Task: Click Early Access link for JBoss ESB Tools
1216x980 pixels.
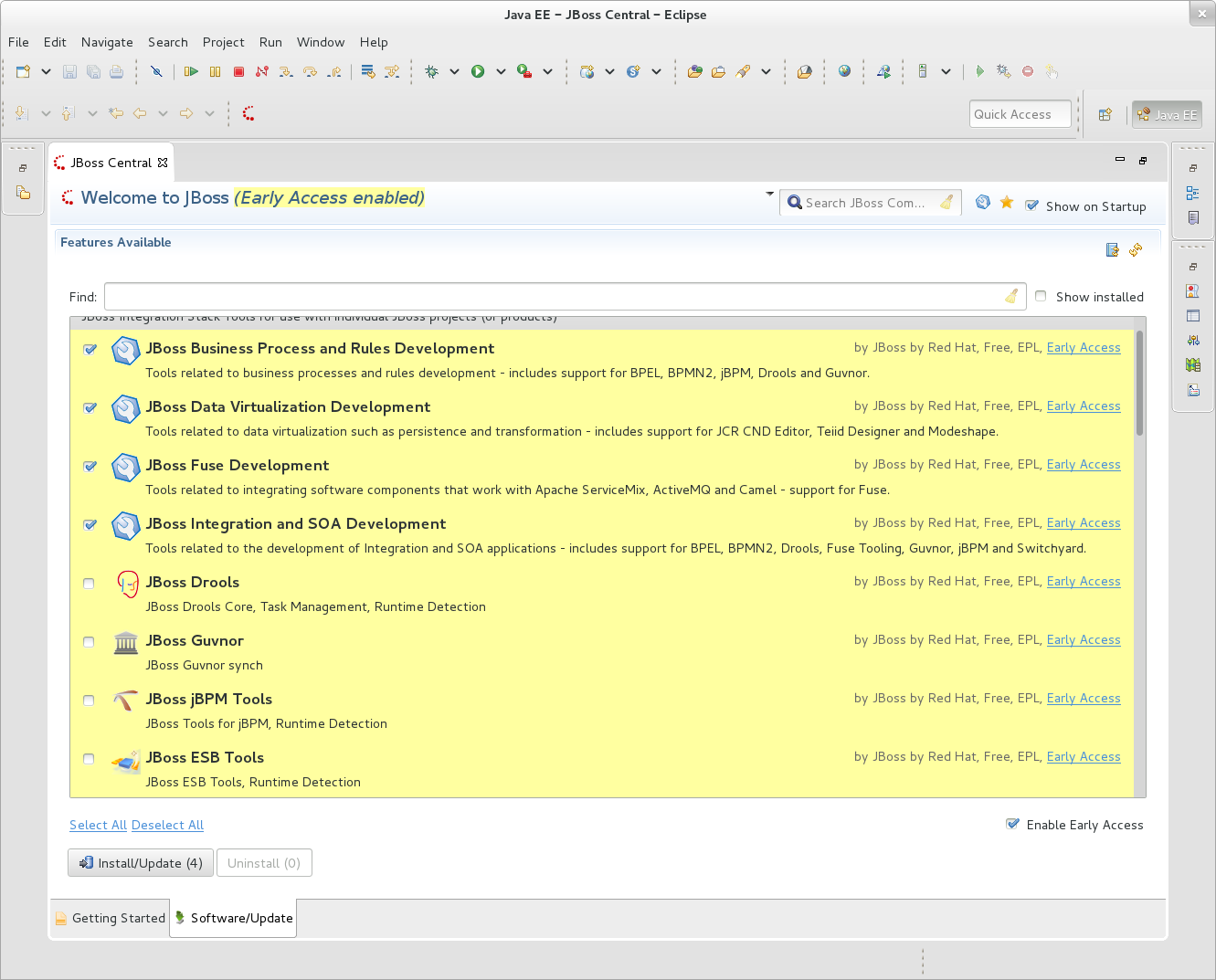Action: click(x=1084, y=756)
